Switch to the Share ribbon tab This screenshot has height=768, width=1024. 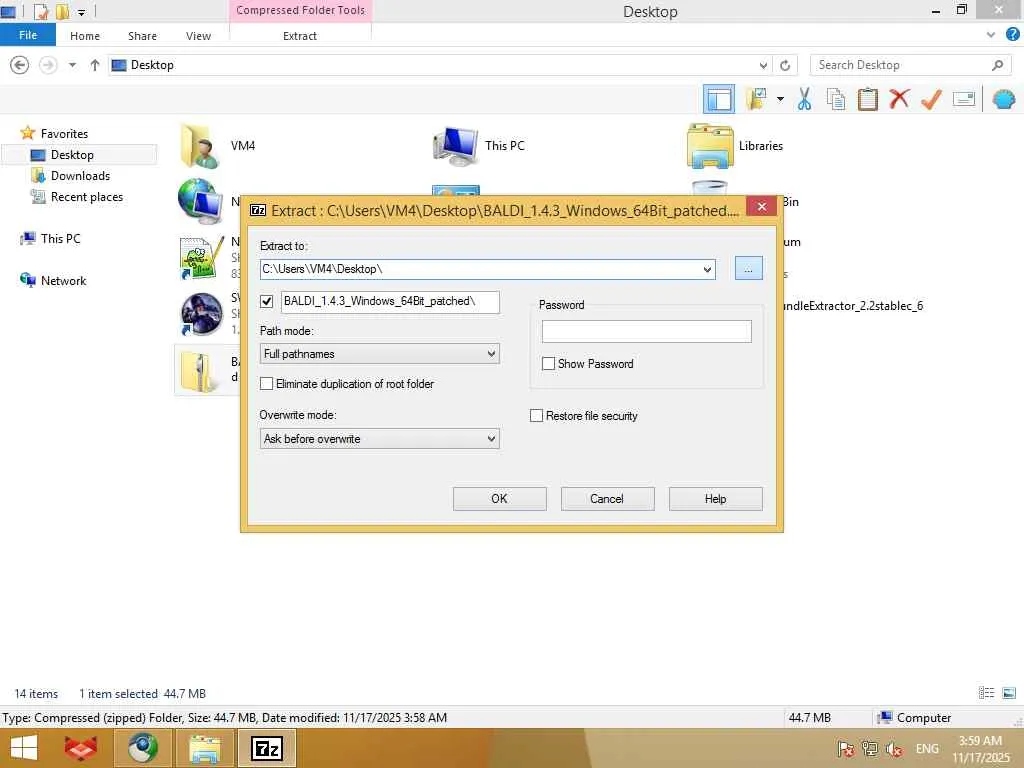click(x=142, y=36)
